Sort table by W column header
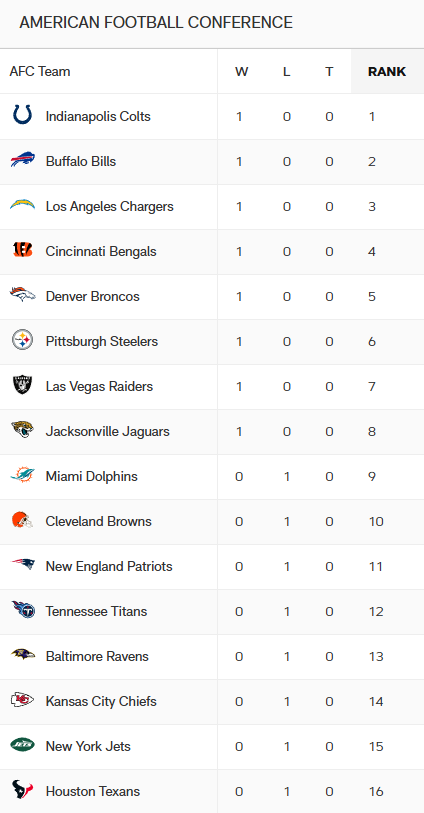This screenshot has height=813, width=424. [241, 72]
